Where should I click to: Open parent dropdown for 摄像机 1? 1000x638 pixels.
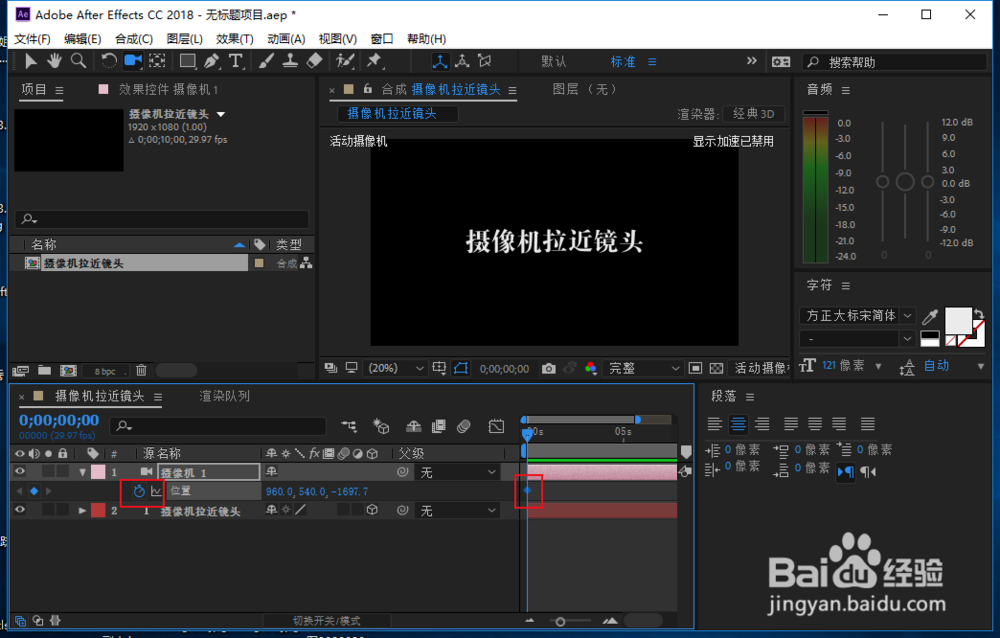coord(457,472)
